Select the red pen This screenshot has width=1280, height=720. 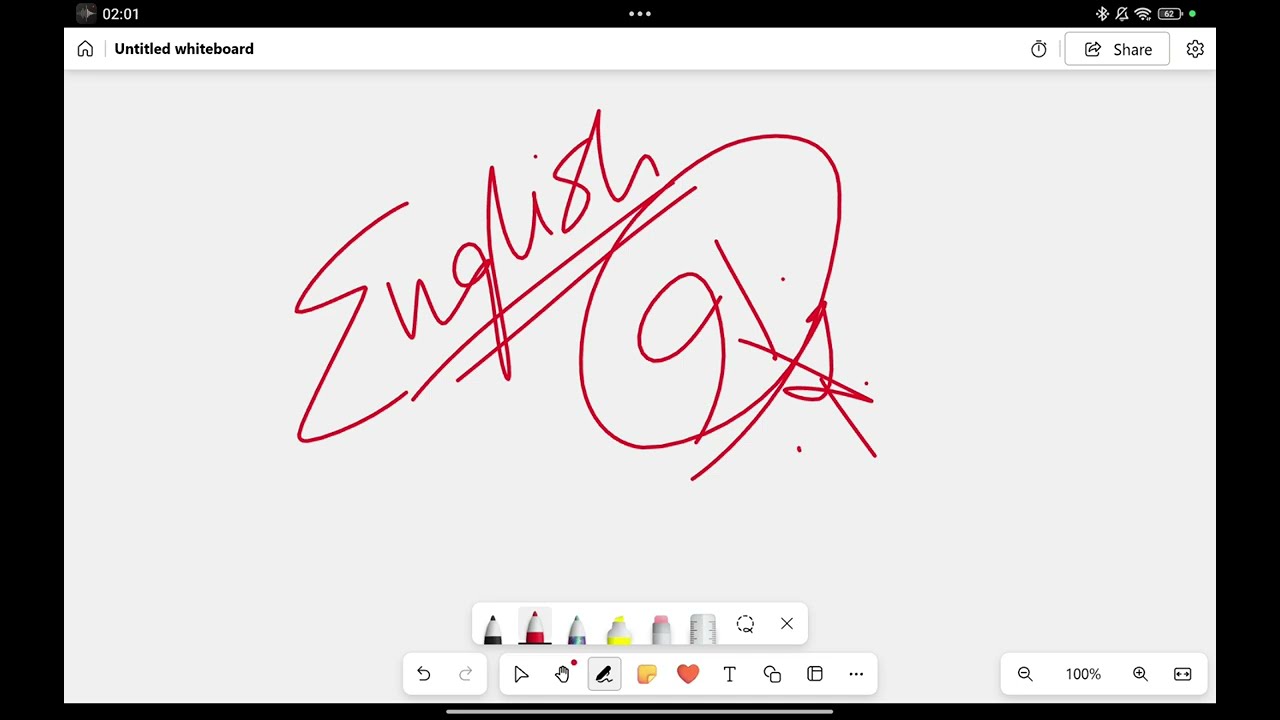(535, 626)
